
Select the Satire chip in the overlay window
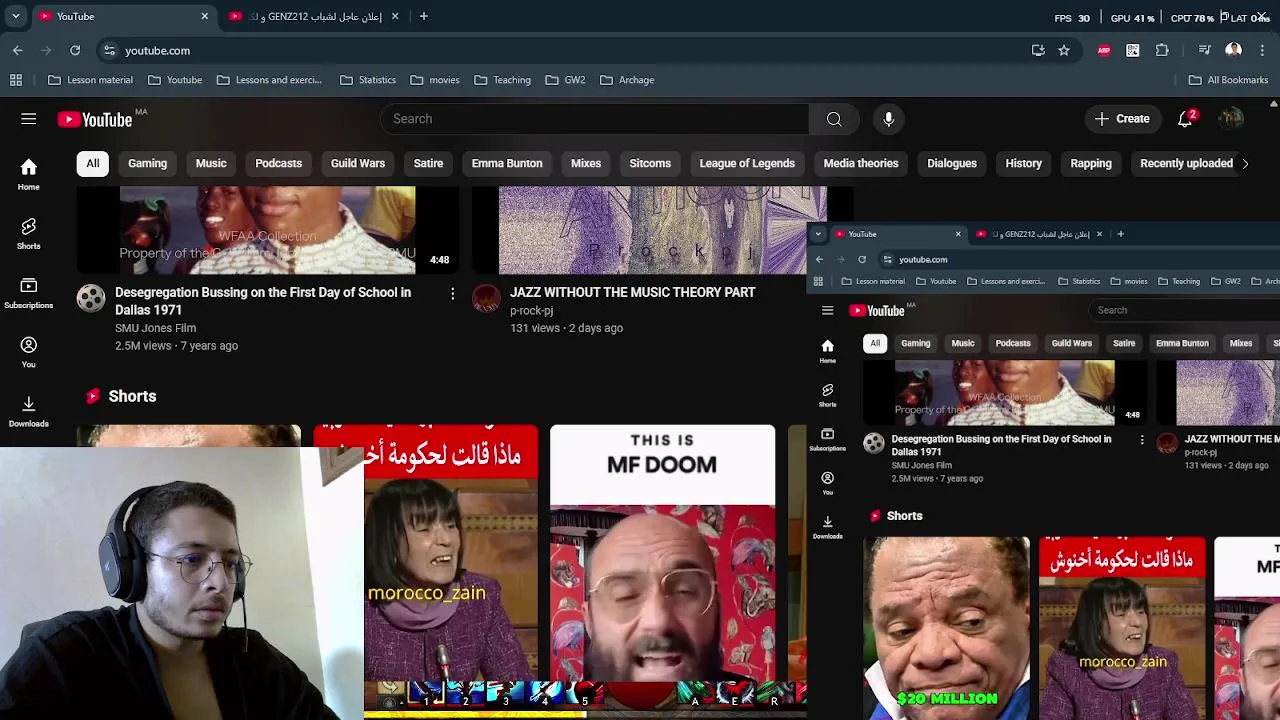[x=1124, y=343]
